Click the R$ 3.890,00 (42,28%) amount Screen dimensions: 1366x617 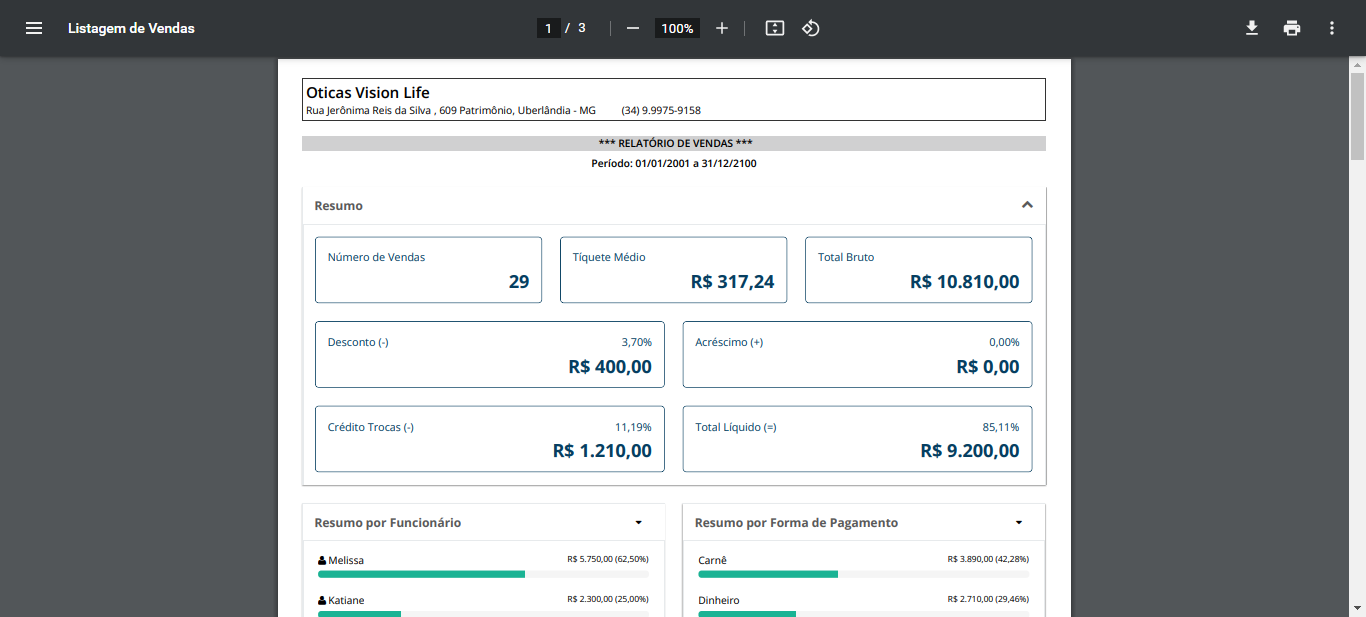[x=988, y=560]
